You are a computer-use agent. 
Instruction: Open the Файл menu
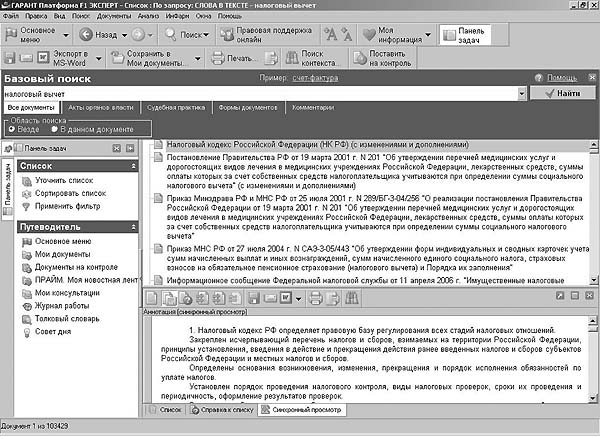(11, 16)
